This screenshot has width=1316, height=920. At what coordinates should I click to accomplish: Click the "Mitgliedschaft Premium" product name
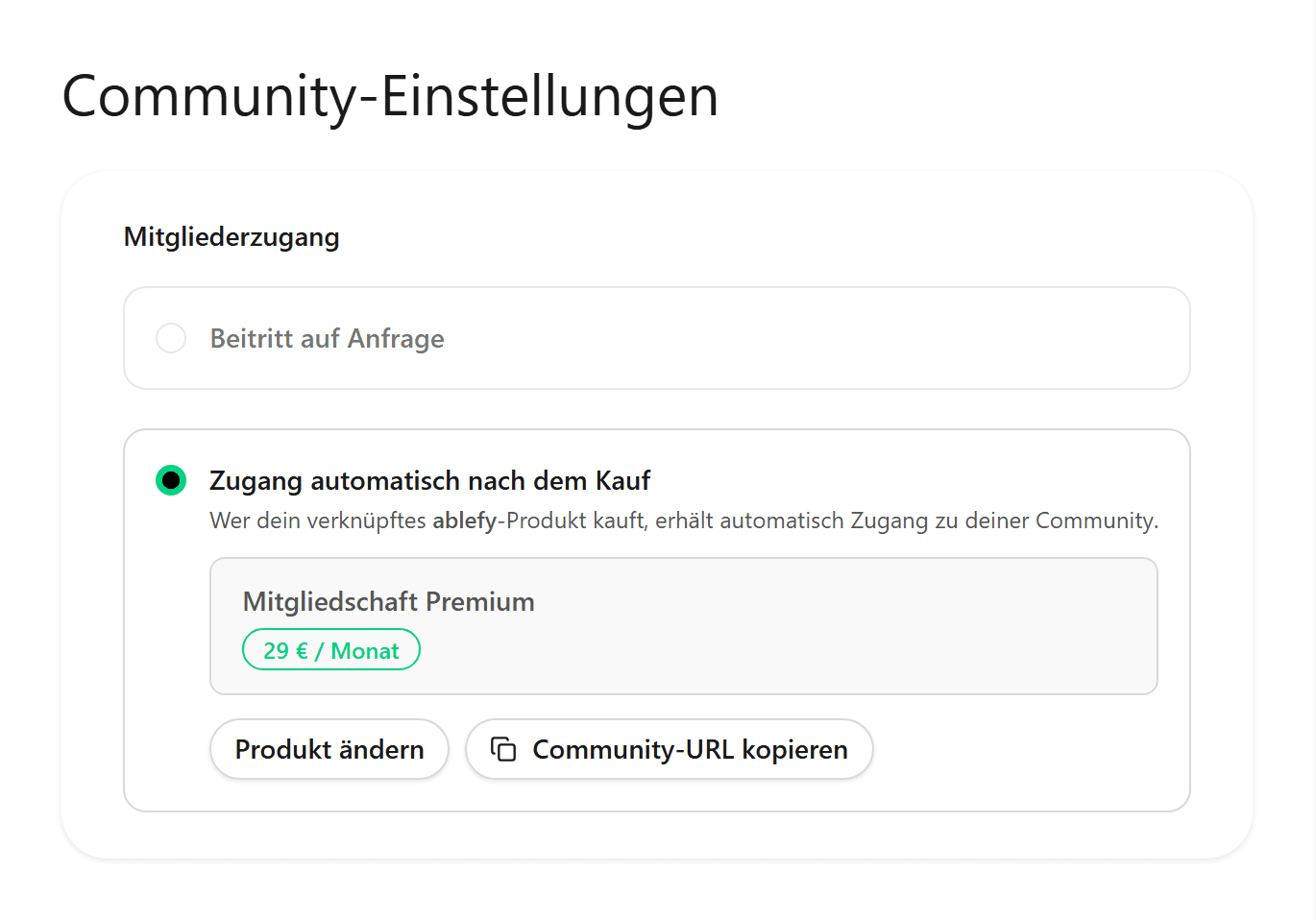tap(389, 601)
